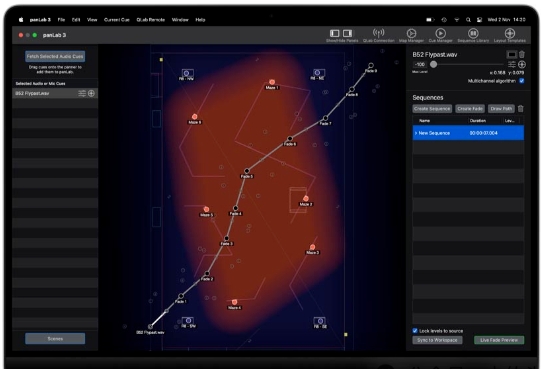The image size is (542, 369).
Task: Open the Cue Manager toolbar icon
Action: (440, 33)
